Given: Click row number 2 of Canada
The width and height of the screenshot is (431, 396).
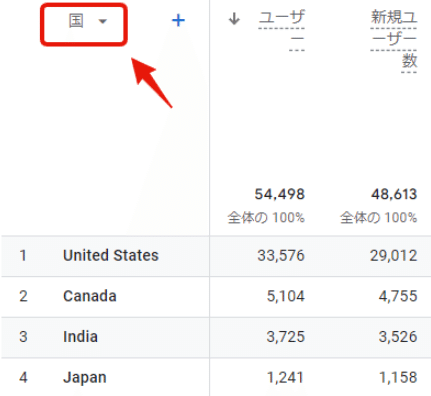Looking at the screenshot, I should [23, 296].
